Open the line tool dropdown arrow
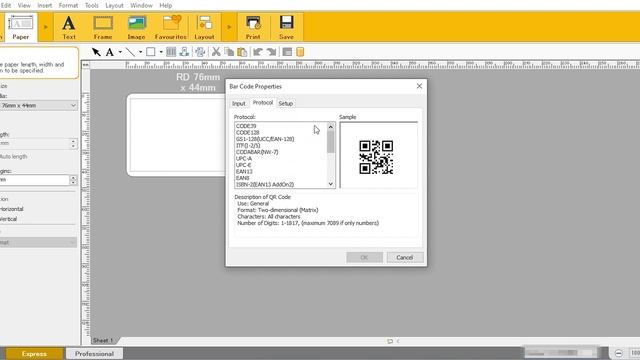This screenshot has width=640, height=360. click(140, 52)
